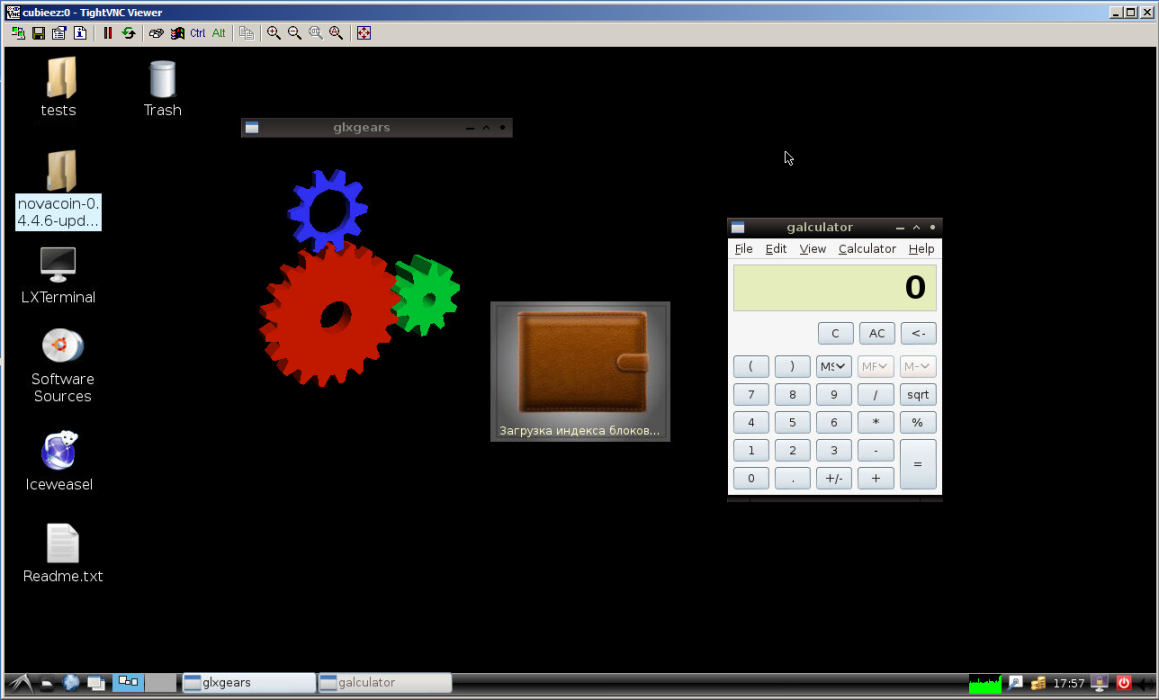The height and width of the screenshot is (700, 1159).
Task: Activate full-screen mode icon in VNC toolbar
Action: click(363, 33)
